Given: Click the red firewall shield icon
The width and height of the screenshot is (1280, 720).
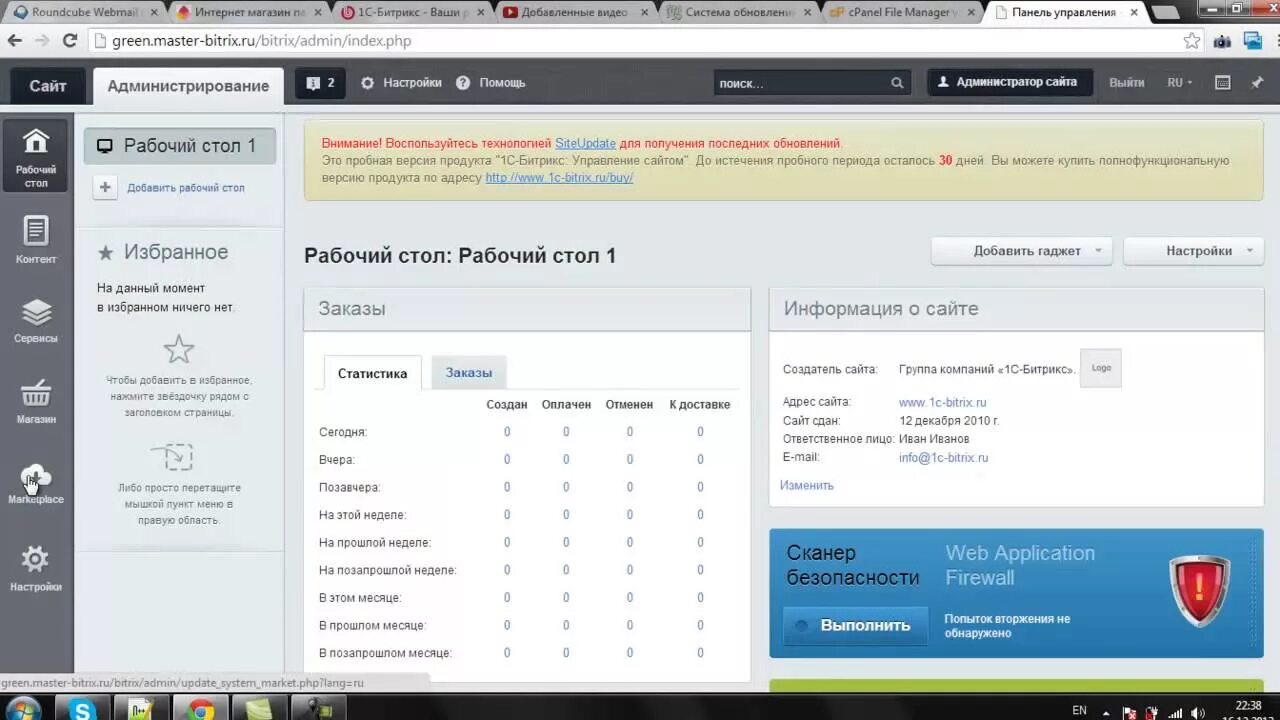Looking at the screenshot, I should point(1199,591).
